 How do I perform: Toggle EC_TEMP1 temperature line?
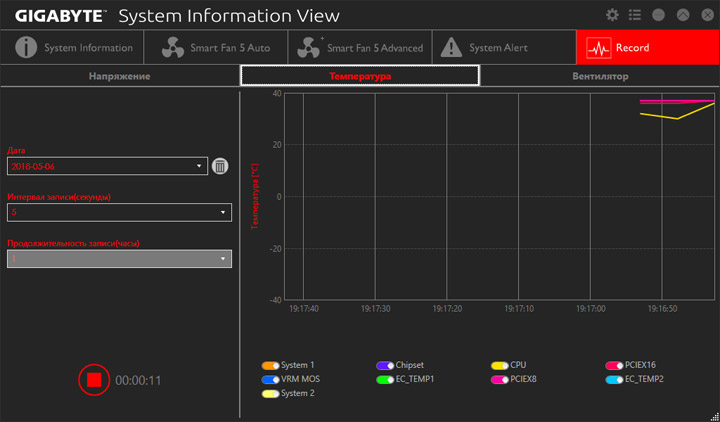click(385, 380)
